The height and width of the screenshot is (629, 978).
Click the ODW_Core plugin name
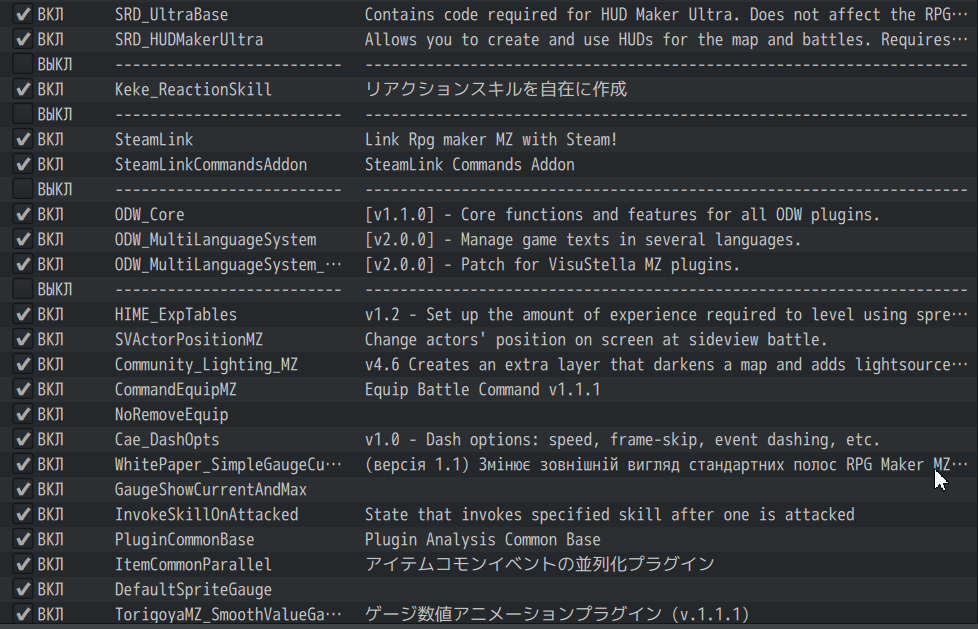[150, 214]
